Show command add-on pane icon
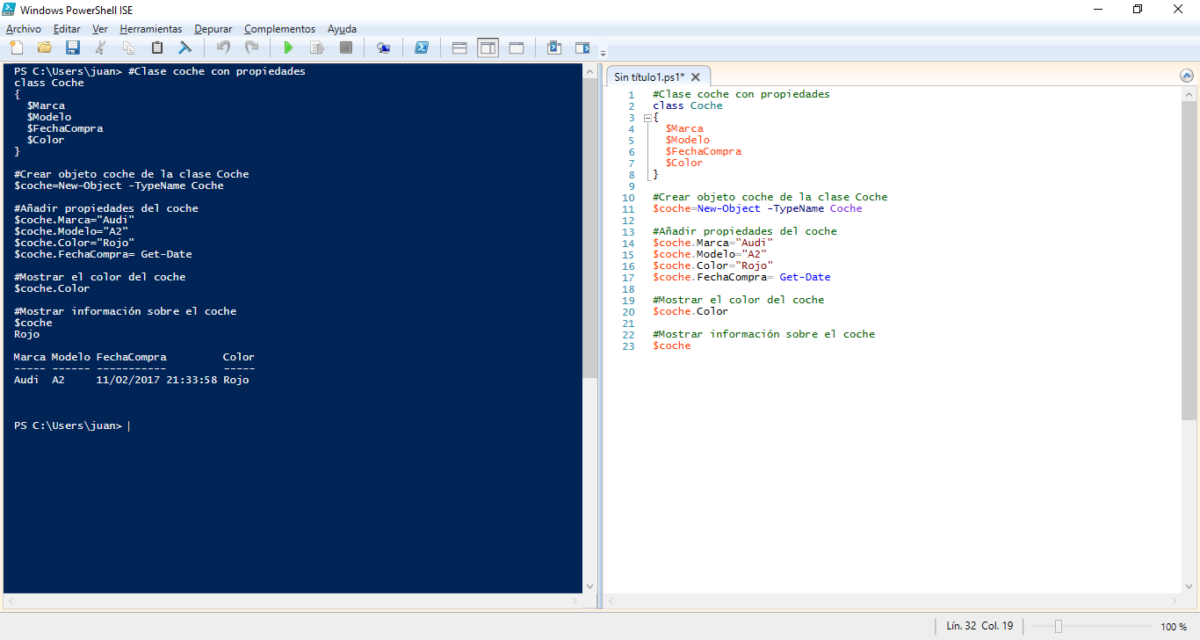Viewport: 1200px width, 640px height. click(583, 47)
